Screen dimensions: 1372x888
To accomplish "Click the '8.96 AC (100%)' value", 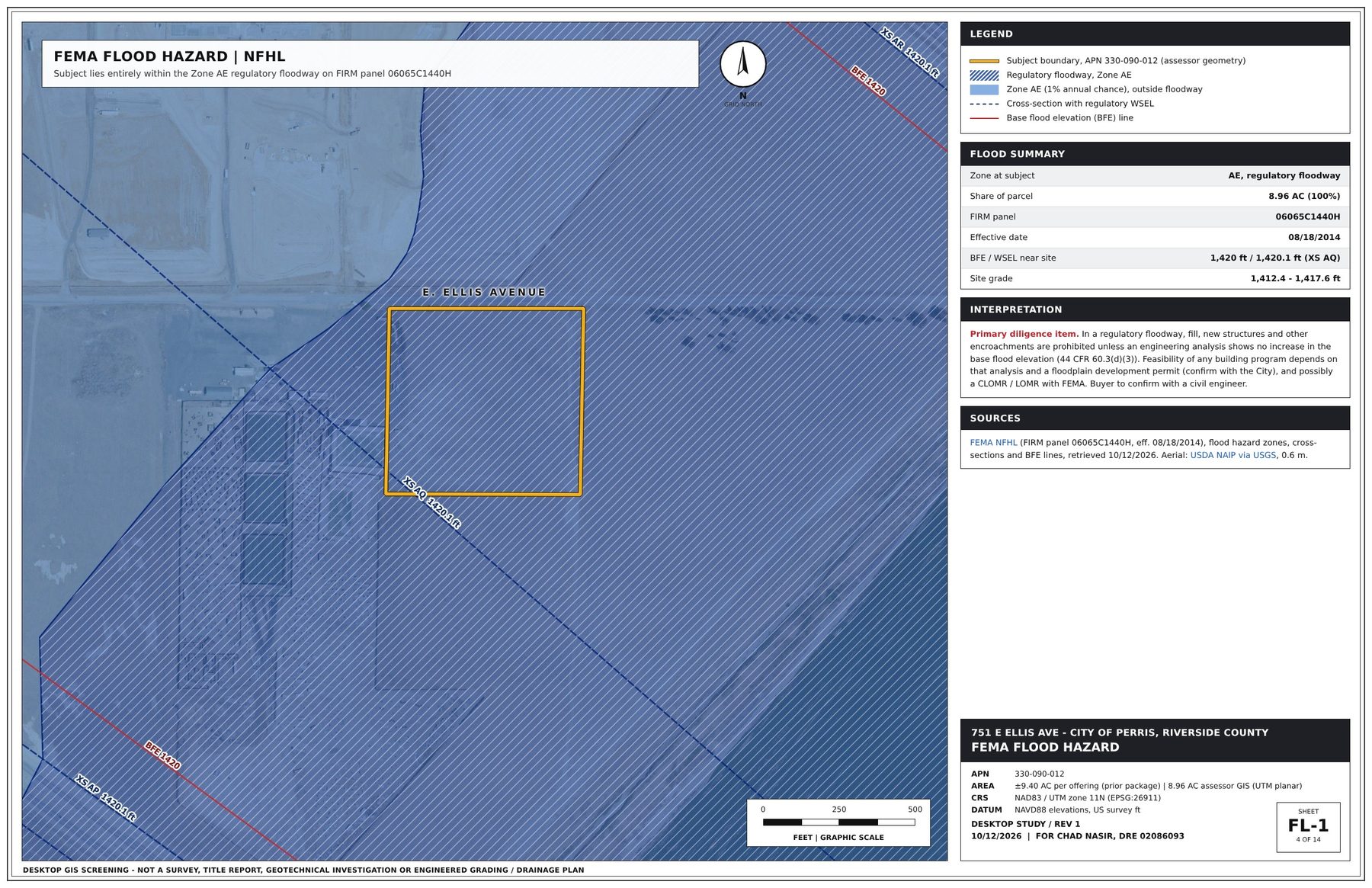I will (x=1304, y=196).
